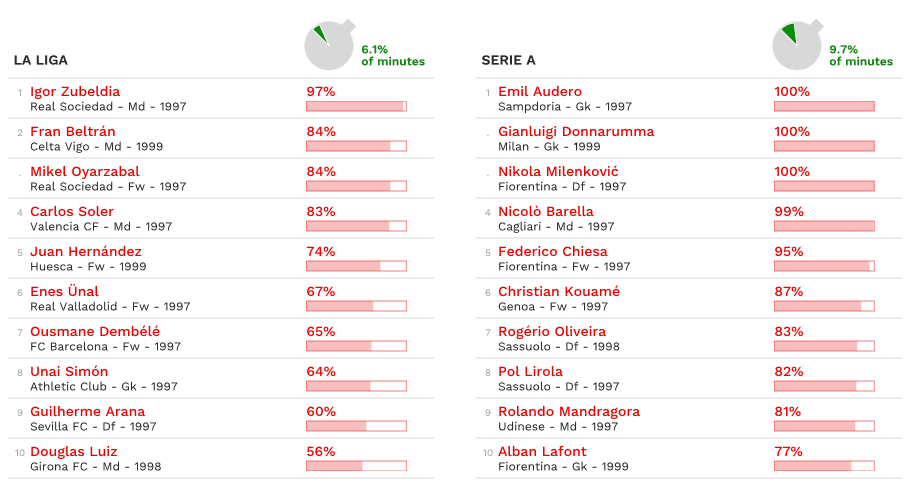Open Igor Zubeldia's player link
Viewport: 914px width, 494px height.
click(x=75, y=92)
